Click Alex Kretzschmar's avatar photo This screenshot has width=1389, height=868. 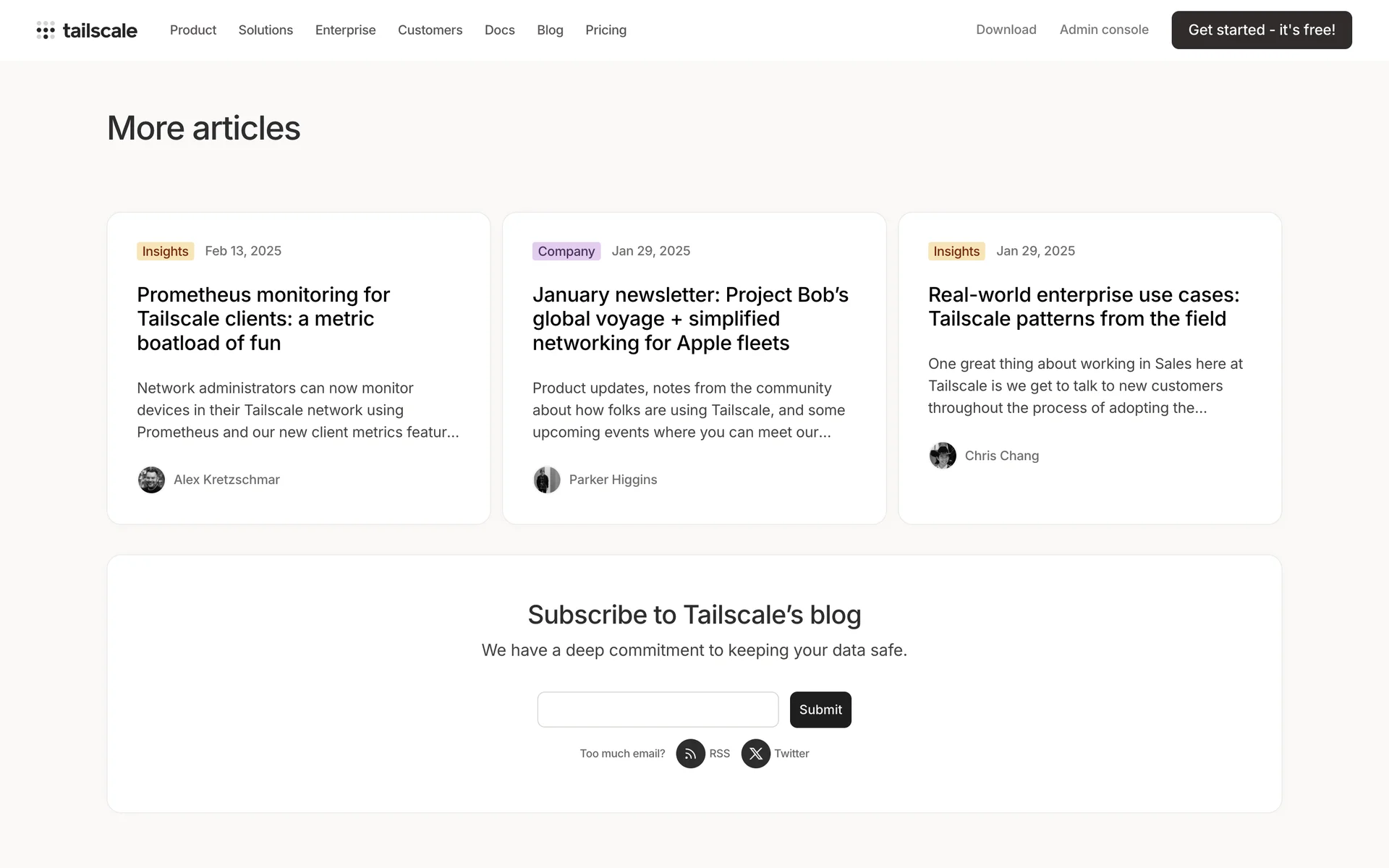pyautogui.click(x=151, y=480)
